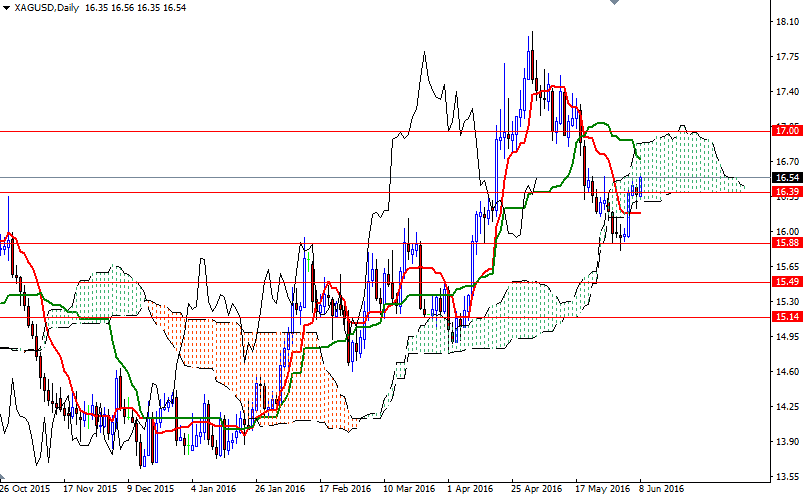This screenshot has height=496, width=803.
Task: Open the dropdown arrow beside XAGUSD,Daily
Action: [x=7, y=7]
